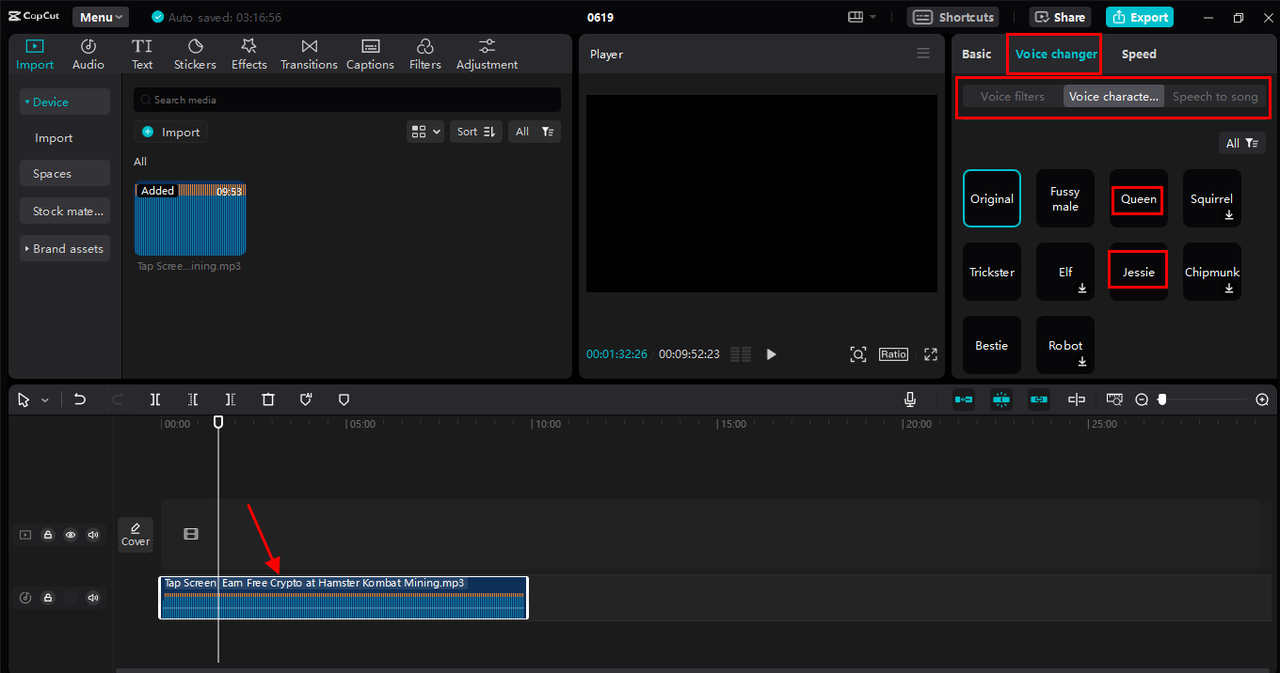This screenshot has width=1280, height=673.
Task: Select the Voice characters sub-tab
Action: click(1114, 96)
